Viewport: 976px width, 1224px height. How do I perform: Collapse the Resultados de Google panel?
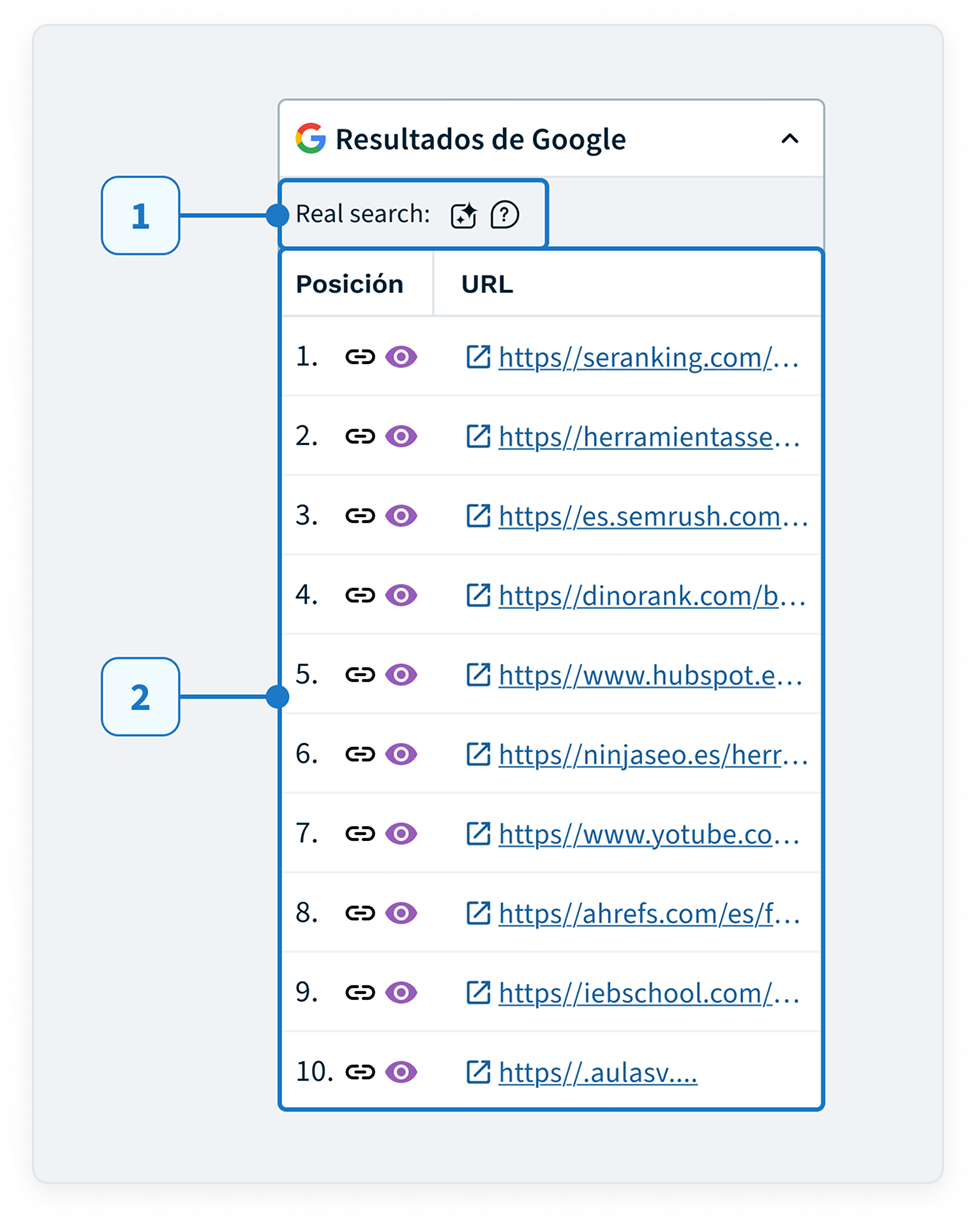(789, 139)
